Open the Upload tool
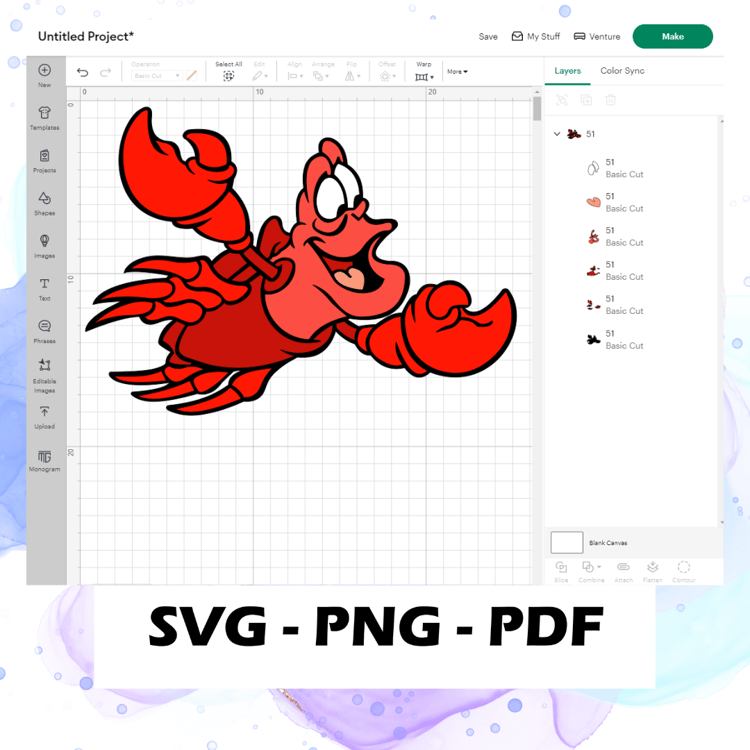This screenshot has width=750, height=750. pyautogui.click(x=44, y=417)
